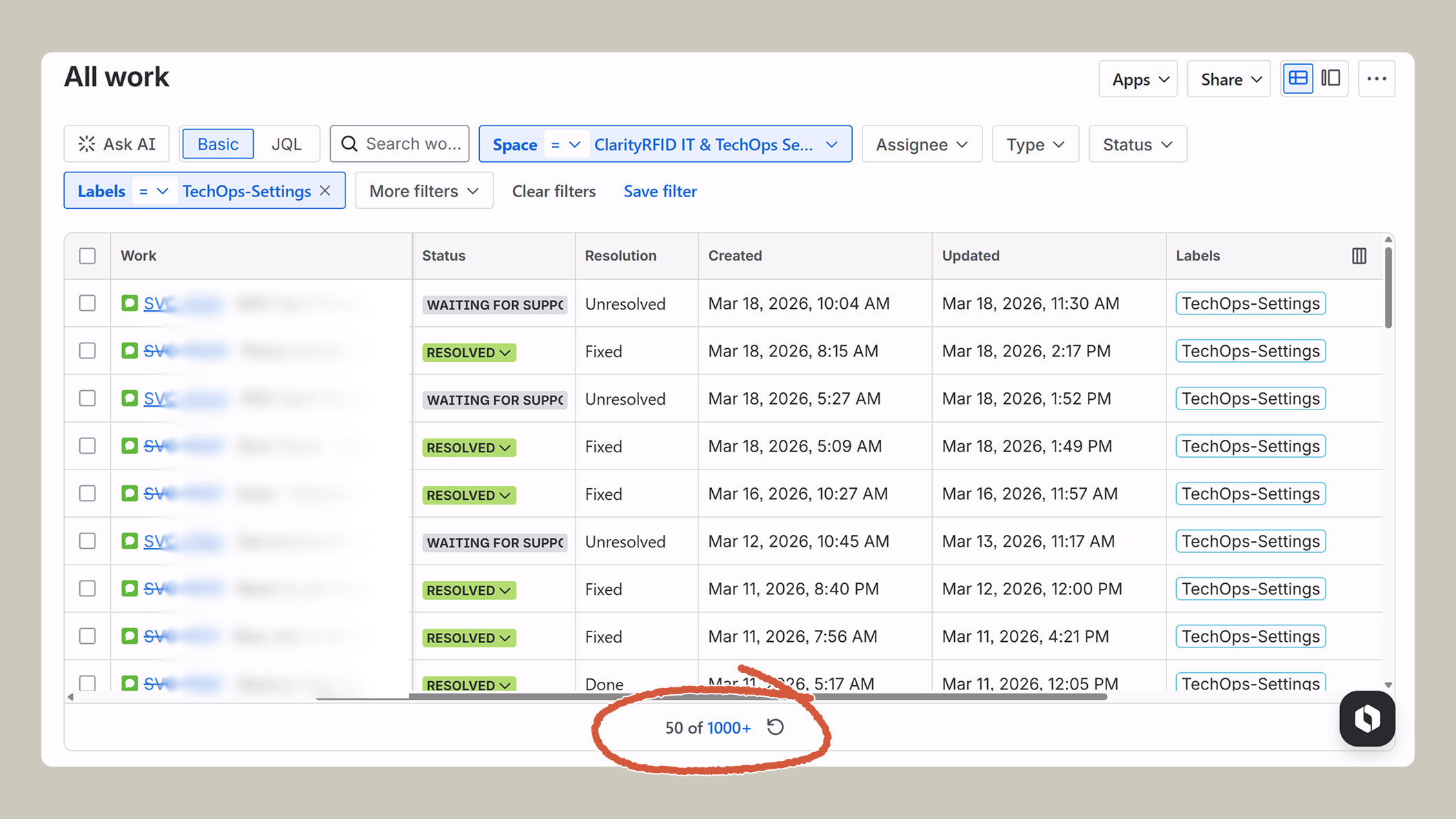This screenshot has width=1456, height=819.
Task: Focus the Search work input field
Action: [399, 143]
